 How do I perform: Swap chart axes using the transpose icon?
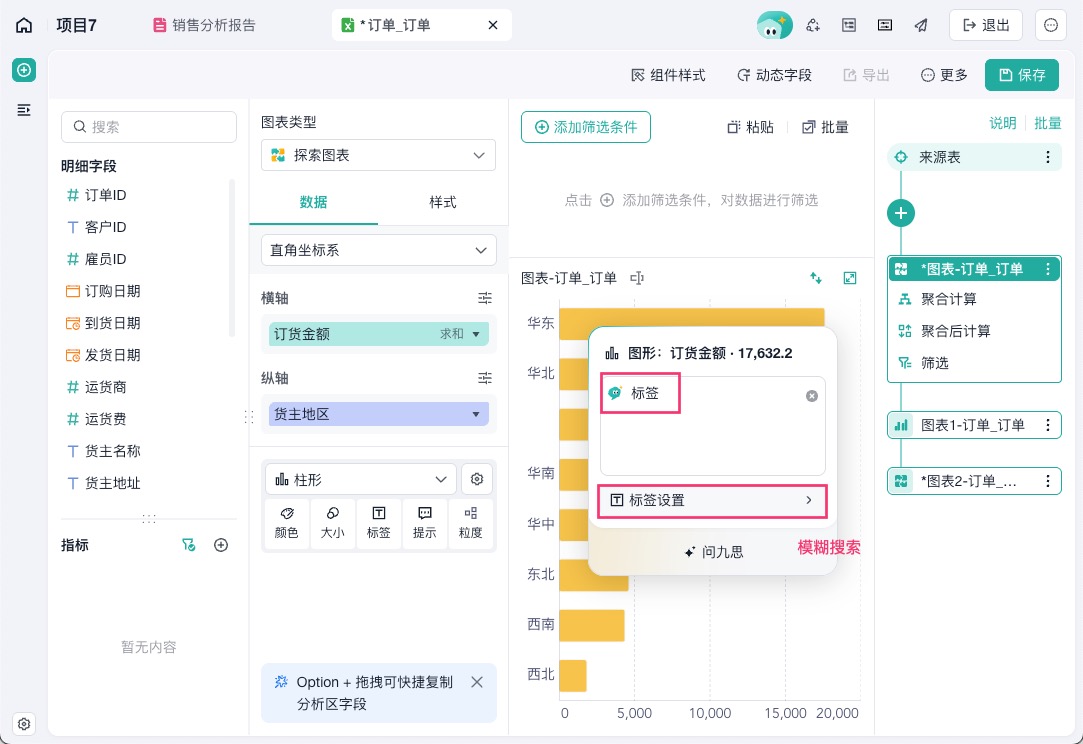816,278
